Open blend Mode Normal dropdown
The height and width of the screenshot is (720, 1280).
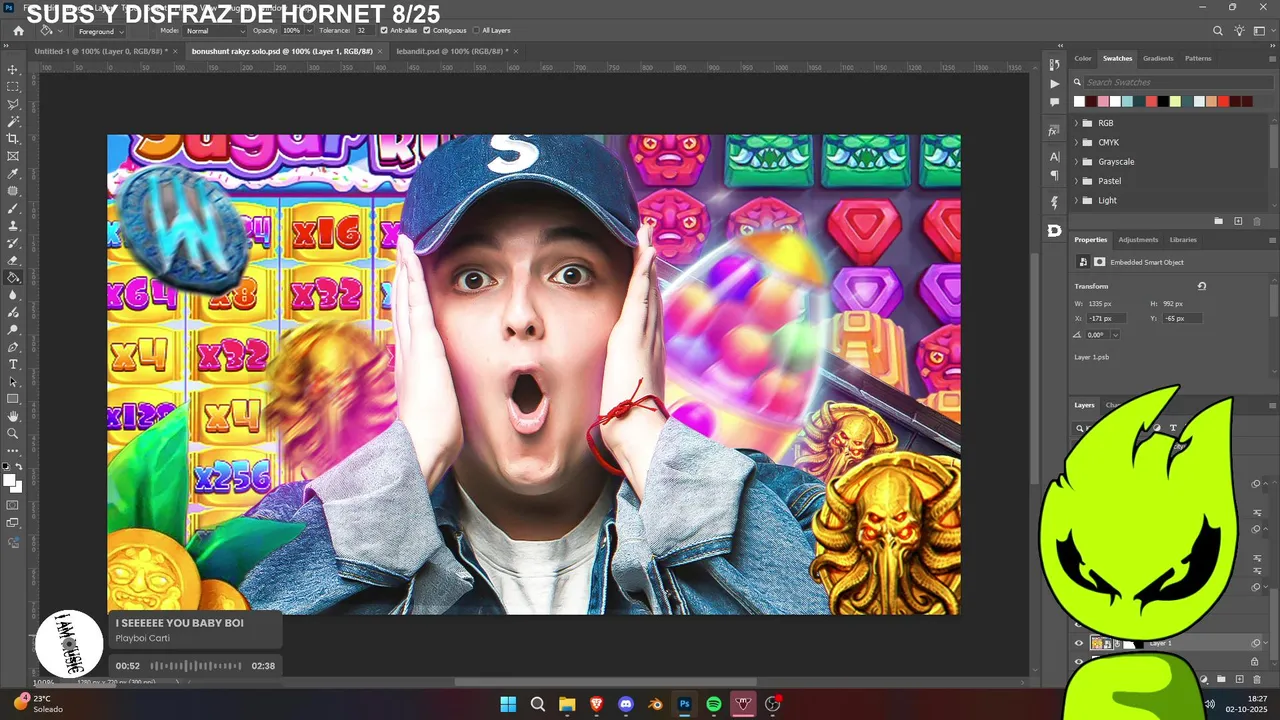[x=213, y=31]
